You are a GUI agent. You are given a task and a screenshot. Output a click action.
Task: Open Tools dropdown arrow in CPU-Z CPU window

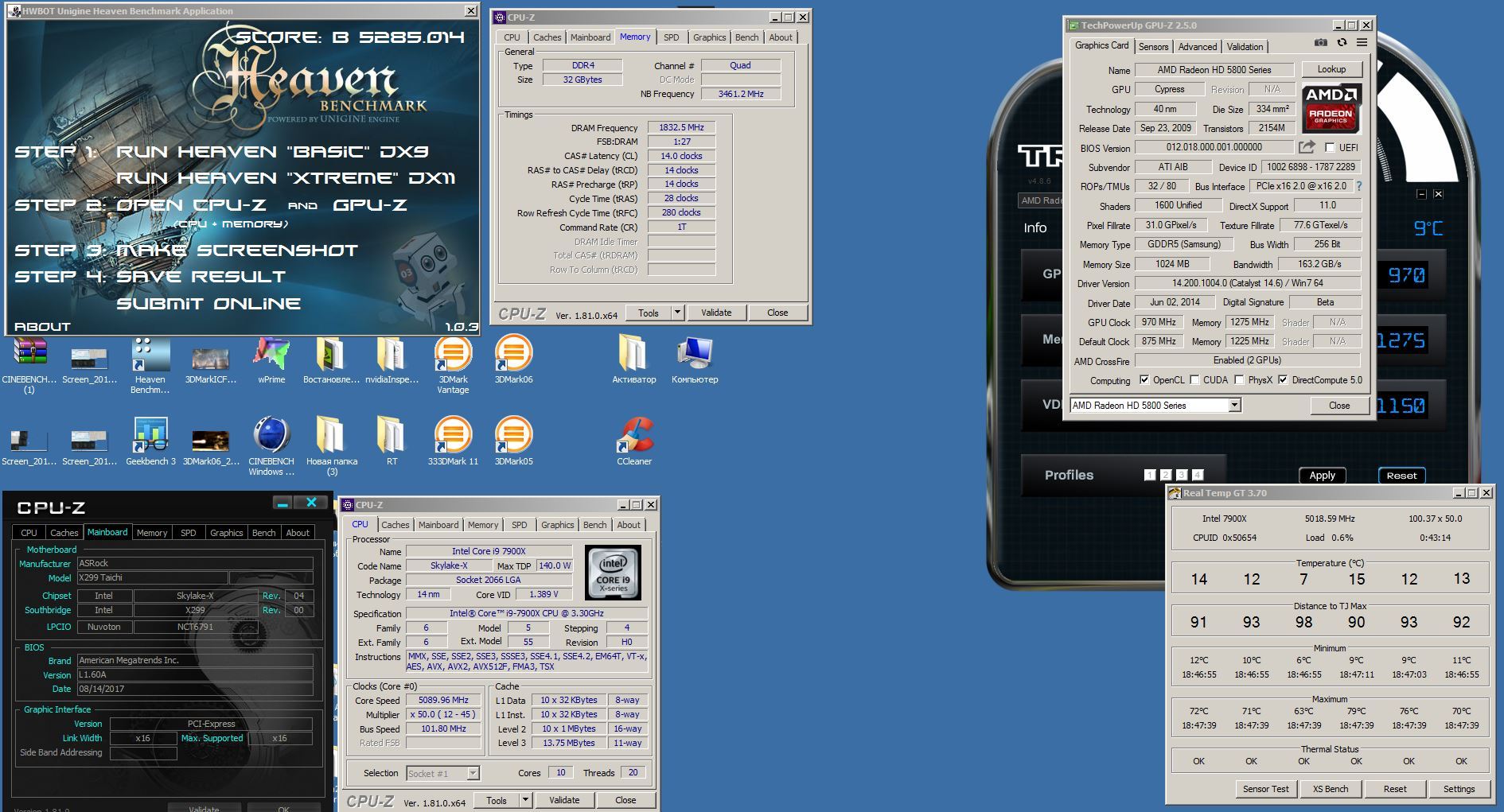[525, 800]
